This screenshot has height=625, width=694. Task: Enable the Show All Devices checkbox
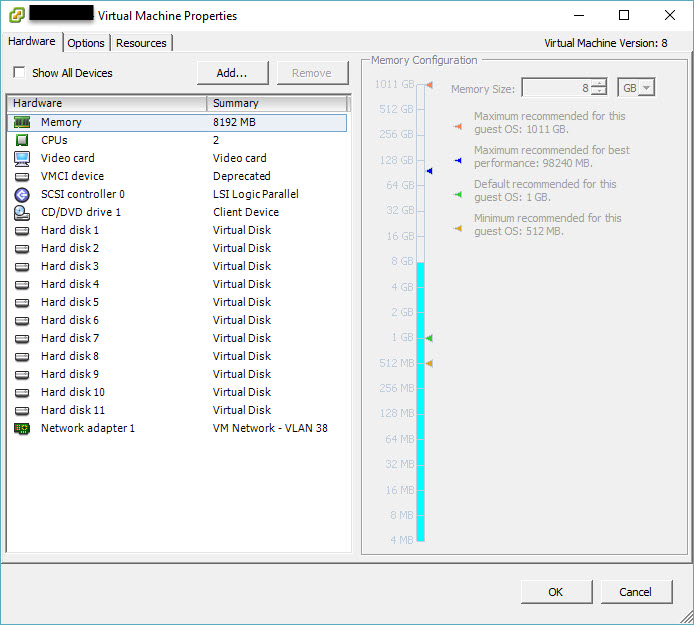(19, 73)
